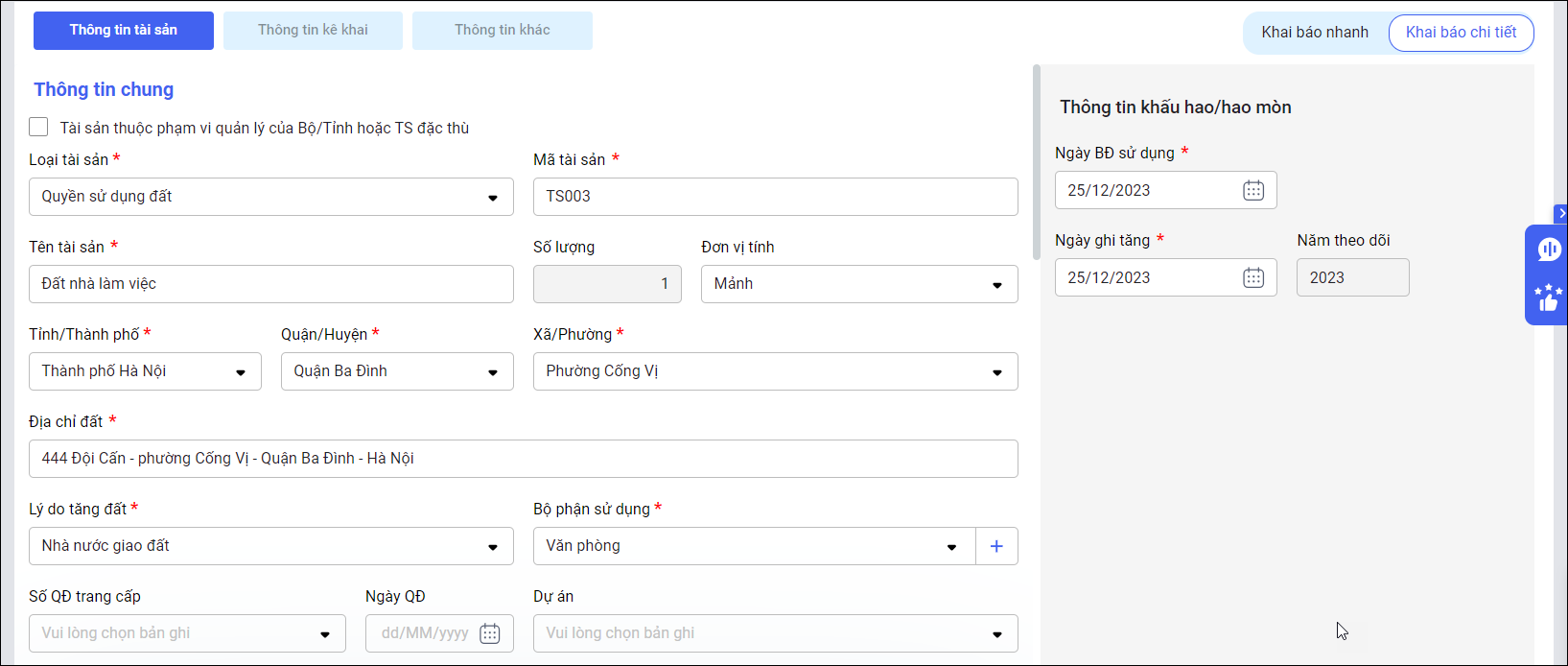Open Thông tin khác tab
Image resolution: width=1568 pixels, height=666 pixels.
point(502,31)
